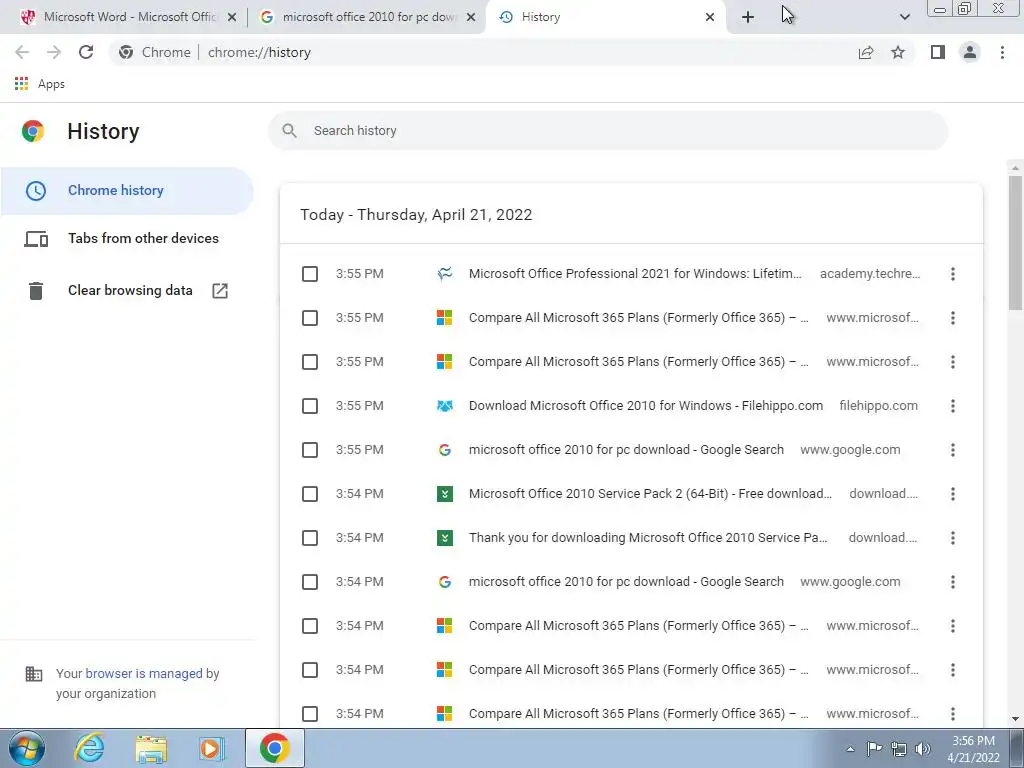Tick checkbox for 3:55 PM Google Search entry
Viewport: 1024px width, 768px height.
pos(310,449)
